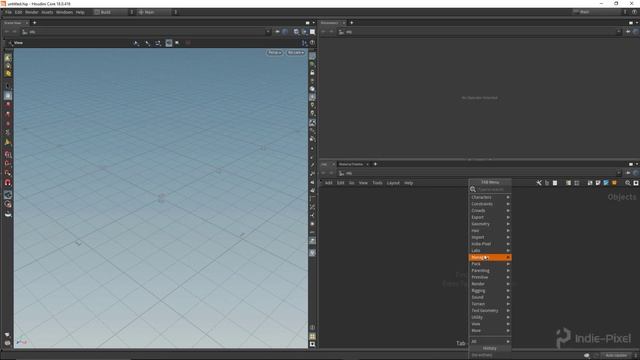Open the Rigging submenu in TAB menu
The height and width of the screenshot is (360, 640).
click(490, 291)
